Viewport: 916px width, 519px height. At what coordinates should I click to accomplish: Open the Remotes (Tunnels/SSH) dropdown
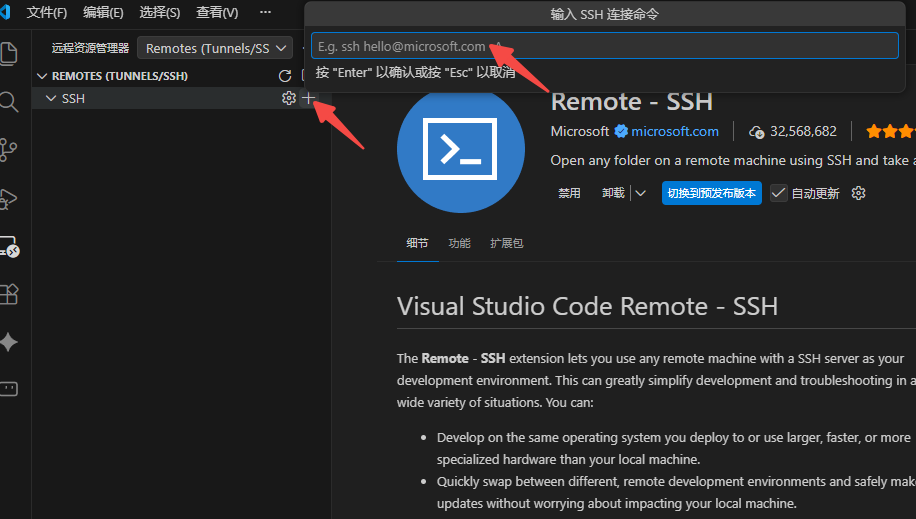tap(215, 48)
